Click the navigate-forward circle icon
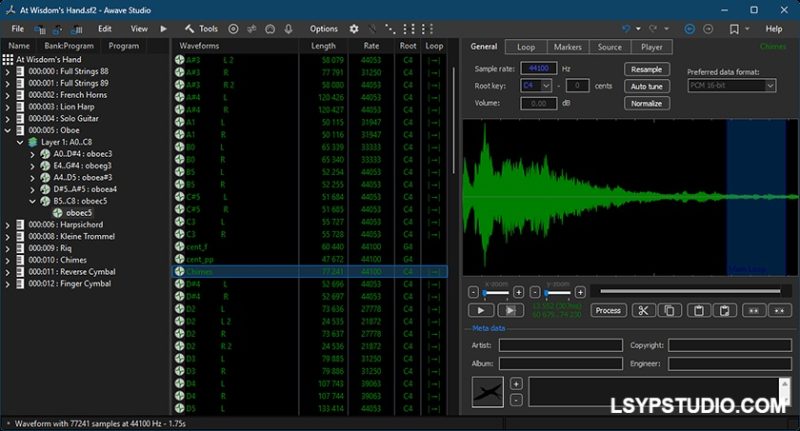Viewport: 800px width, 431px height. [708, 29]
